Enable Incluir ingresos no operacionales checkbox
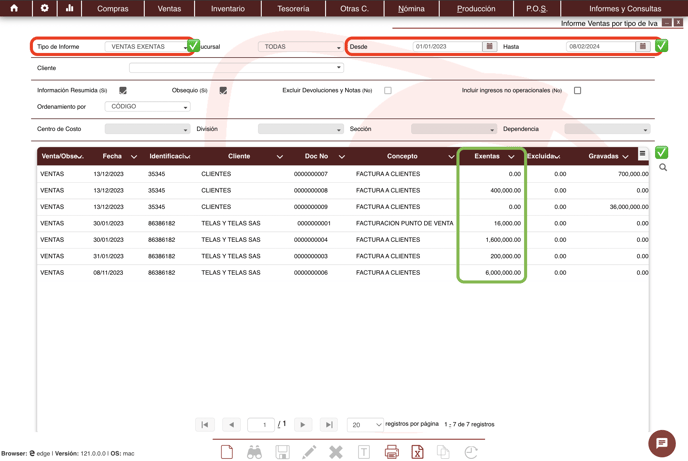Image resolution: width=688 pixels, height=461 pixels. 577,90
